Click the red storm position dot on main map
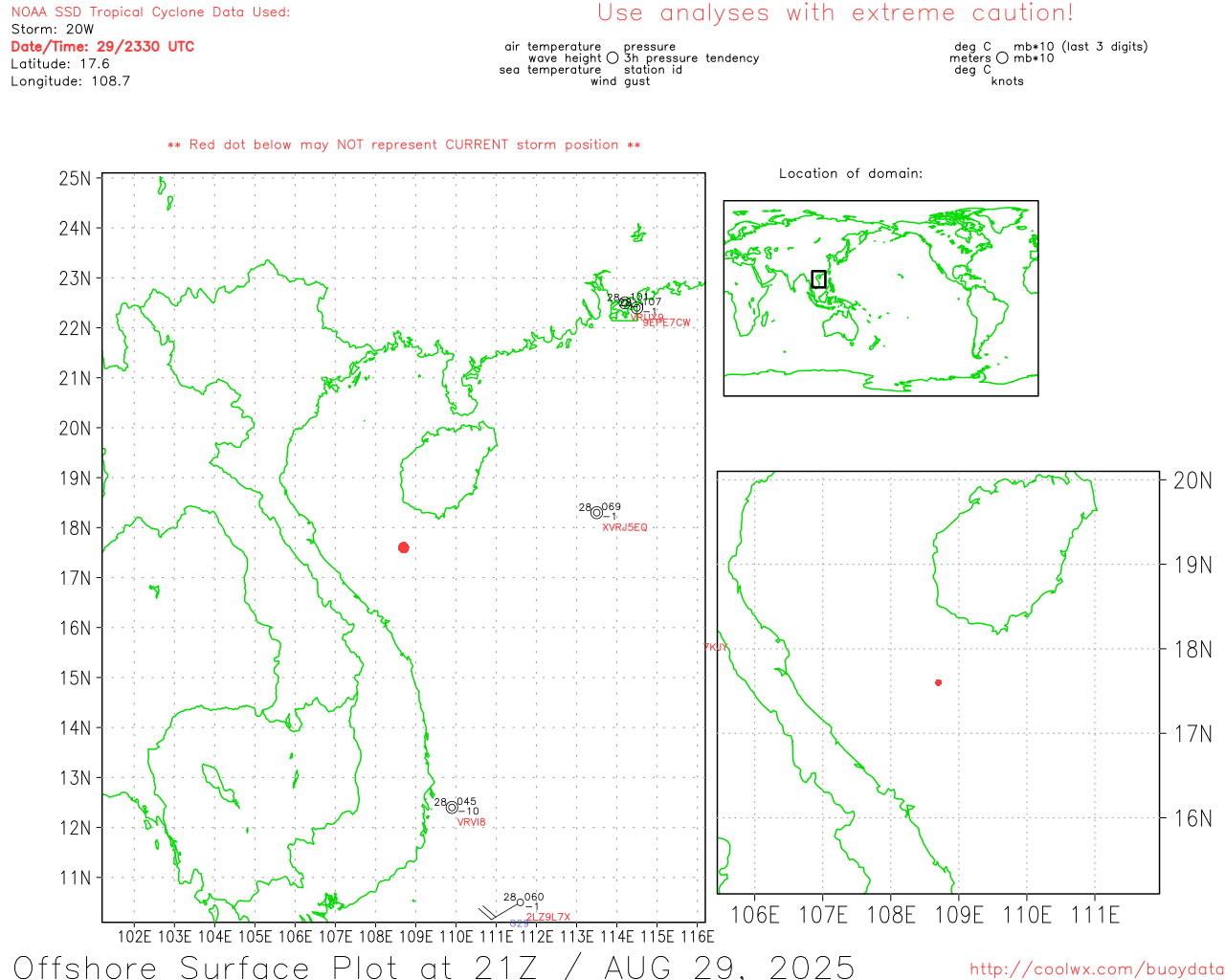This screenshot has width=1225, height=980. click(404, 547)
